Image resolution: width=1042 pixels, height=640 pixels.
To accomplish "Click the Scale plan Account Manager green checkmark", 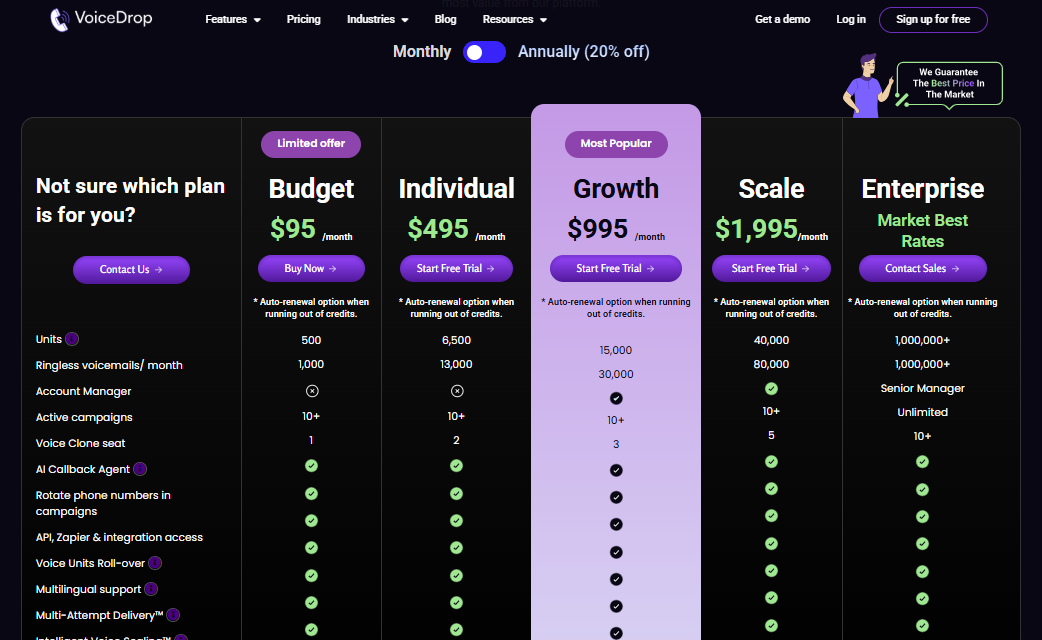I will coord(771,388).
